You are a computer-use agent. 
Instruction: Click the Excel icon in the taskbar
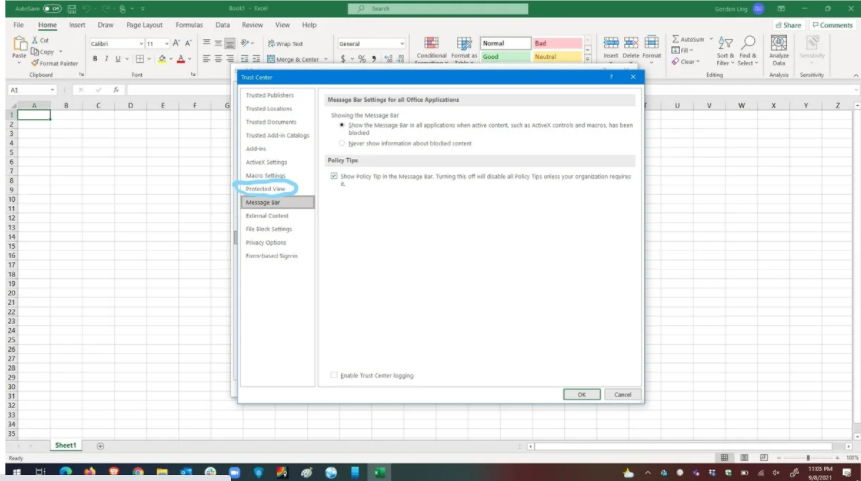click(379, 470)
